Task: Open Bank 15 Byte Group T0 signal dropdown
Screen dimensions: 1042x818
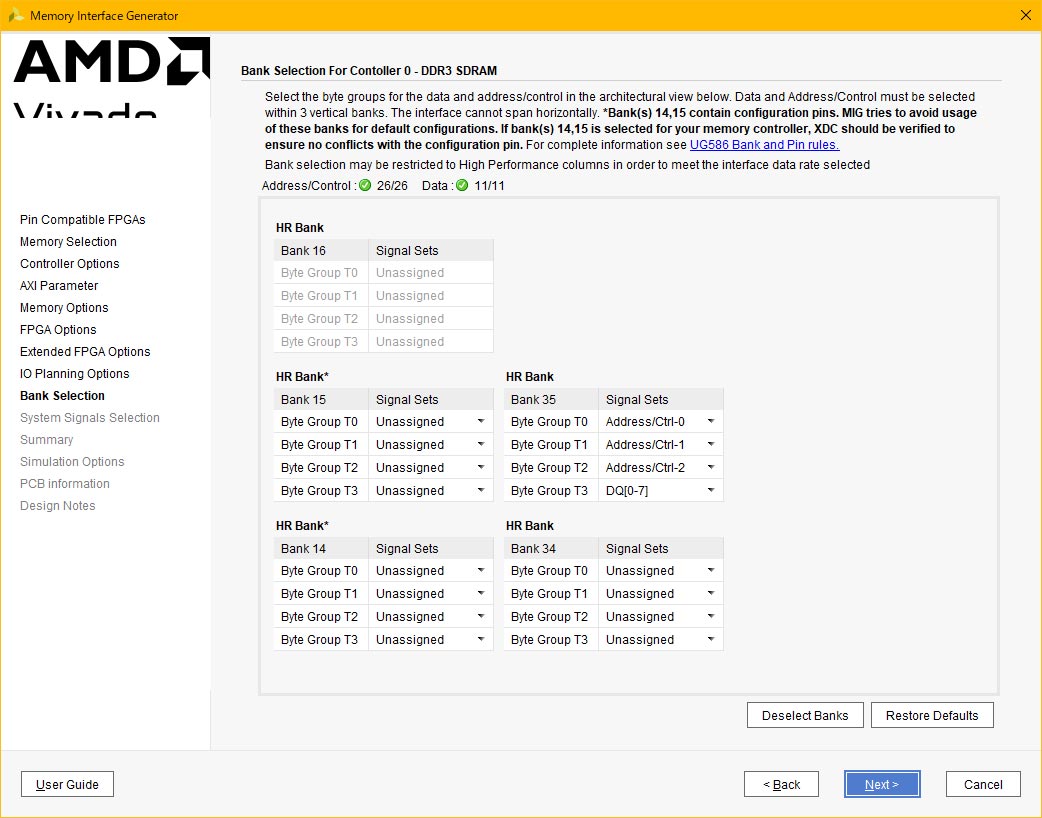Action: tap(430, 422)
